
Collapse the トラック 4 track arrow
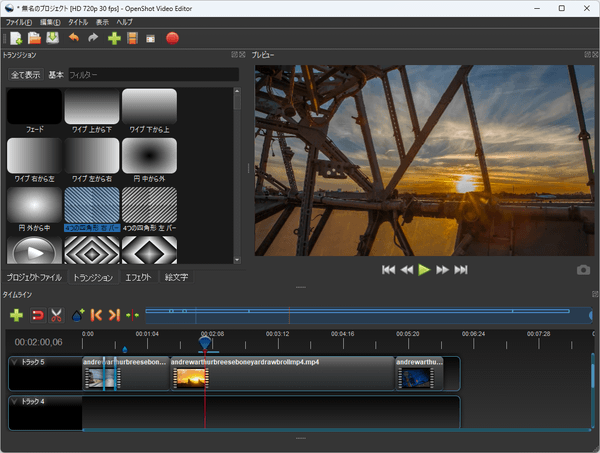click(x=13, y=401)
